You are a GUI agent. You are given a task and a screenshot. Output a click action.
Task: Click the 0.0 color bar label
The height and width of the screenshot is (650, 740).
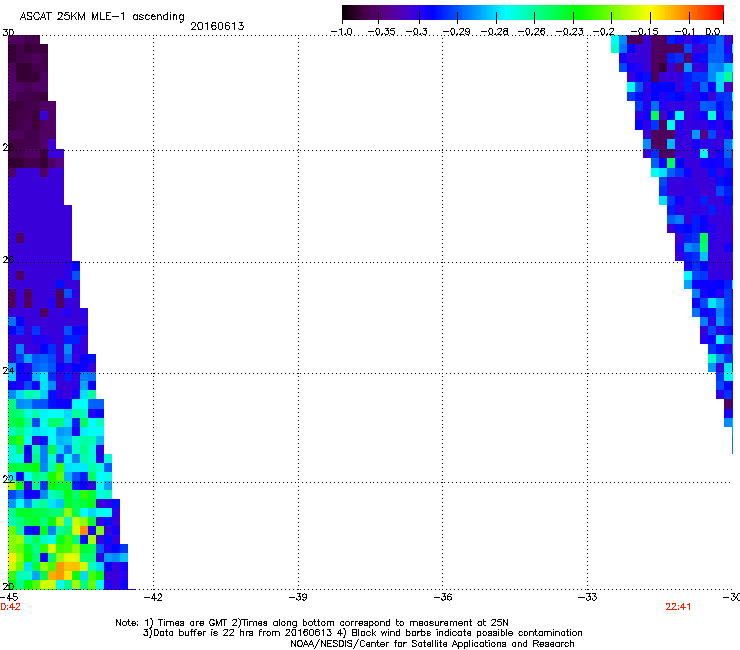[713, 32]
